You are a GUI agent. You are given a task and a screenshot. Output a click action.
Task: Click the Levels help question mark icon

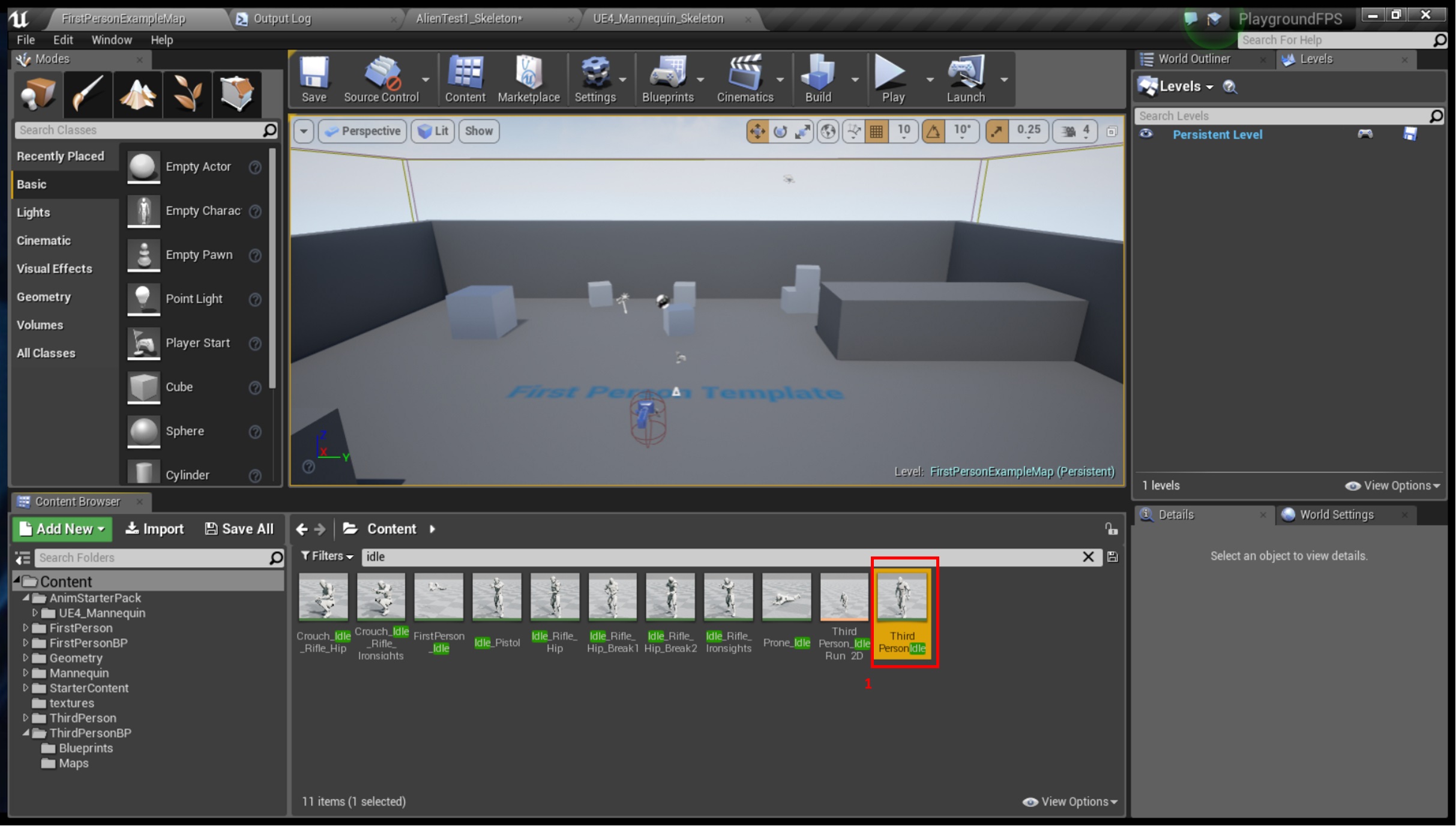(x=1229, y=86)
